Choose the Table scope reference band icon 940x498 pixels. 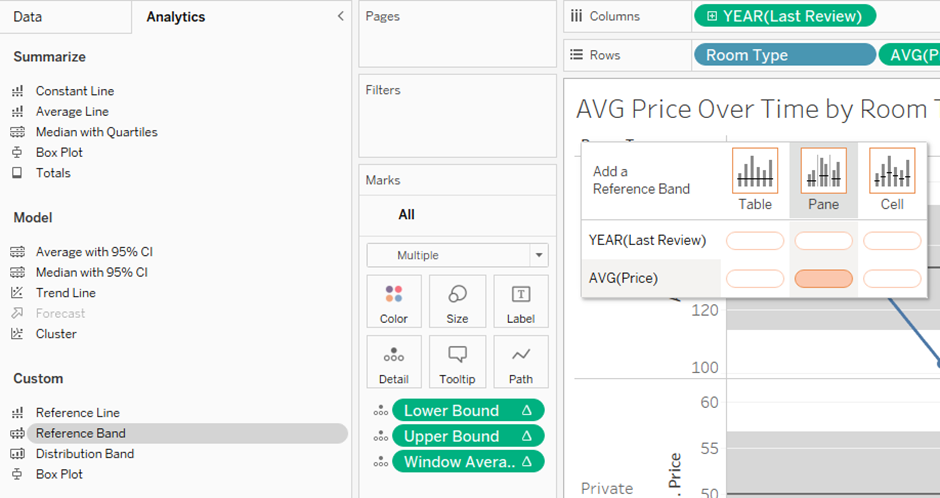tap(755, 171)
